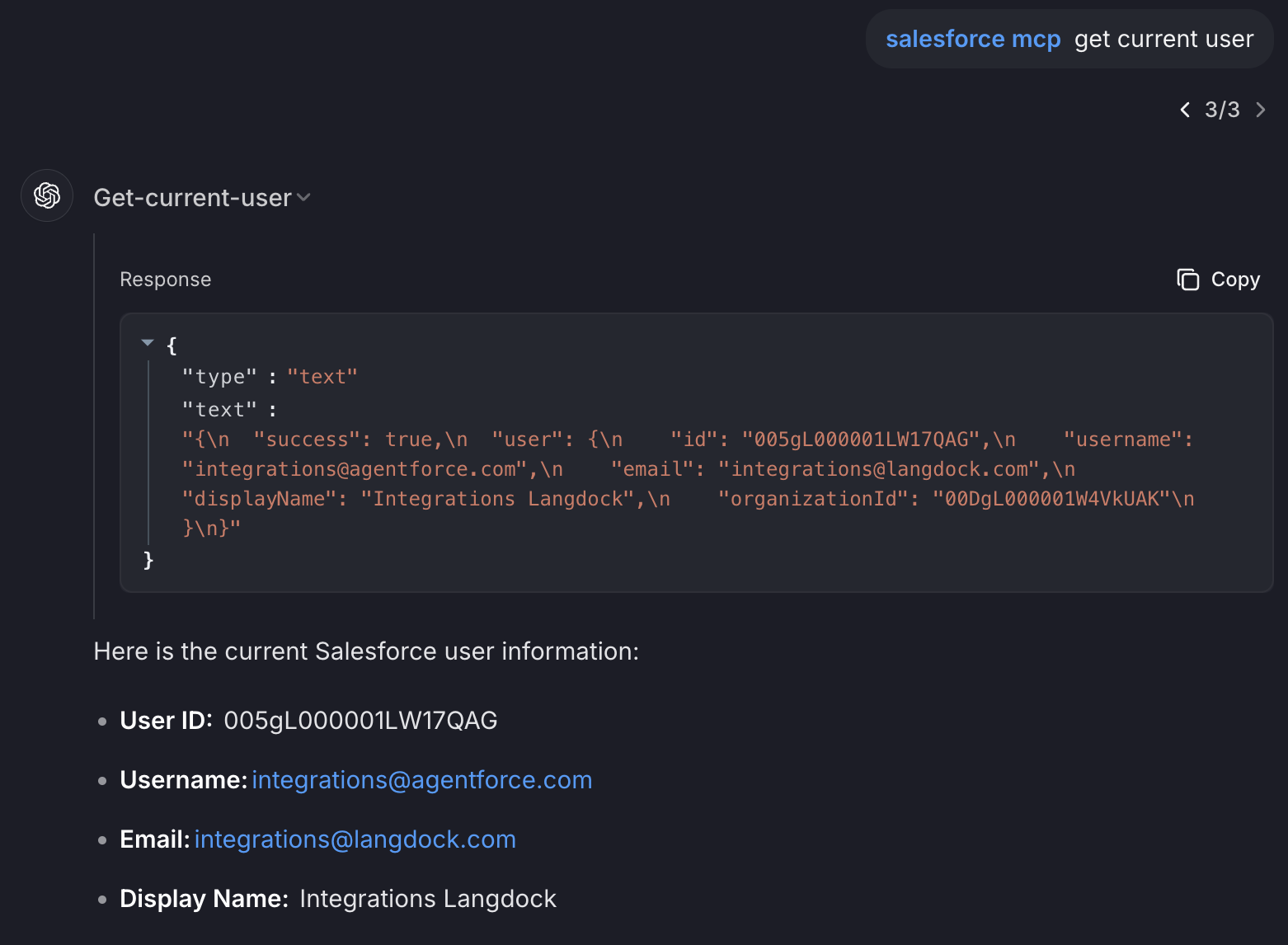Click the closing brace of JSON
1288x945 pixels.
point(148,560)
